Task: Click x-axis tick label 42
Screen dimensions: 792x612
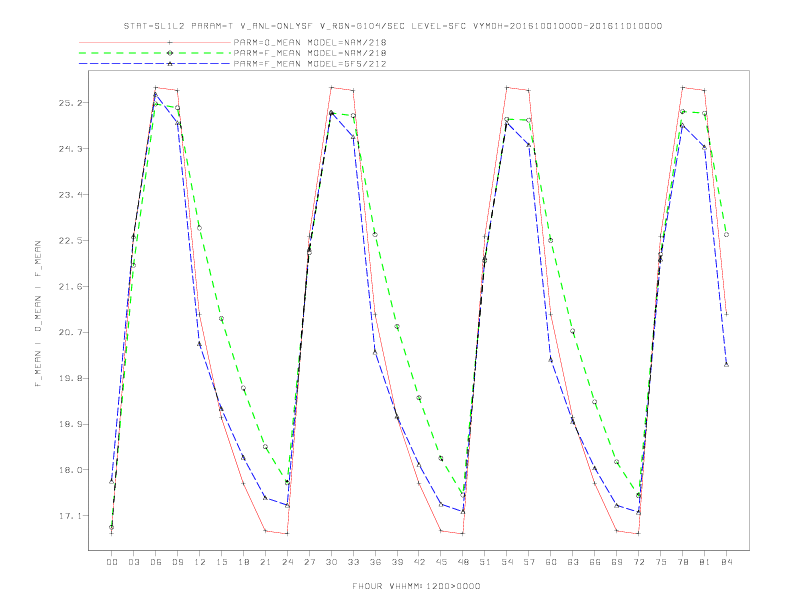Action: coord(419,562)
